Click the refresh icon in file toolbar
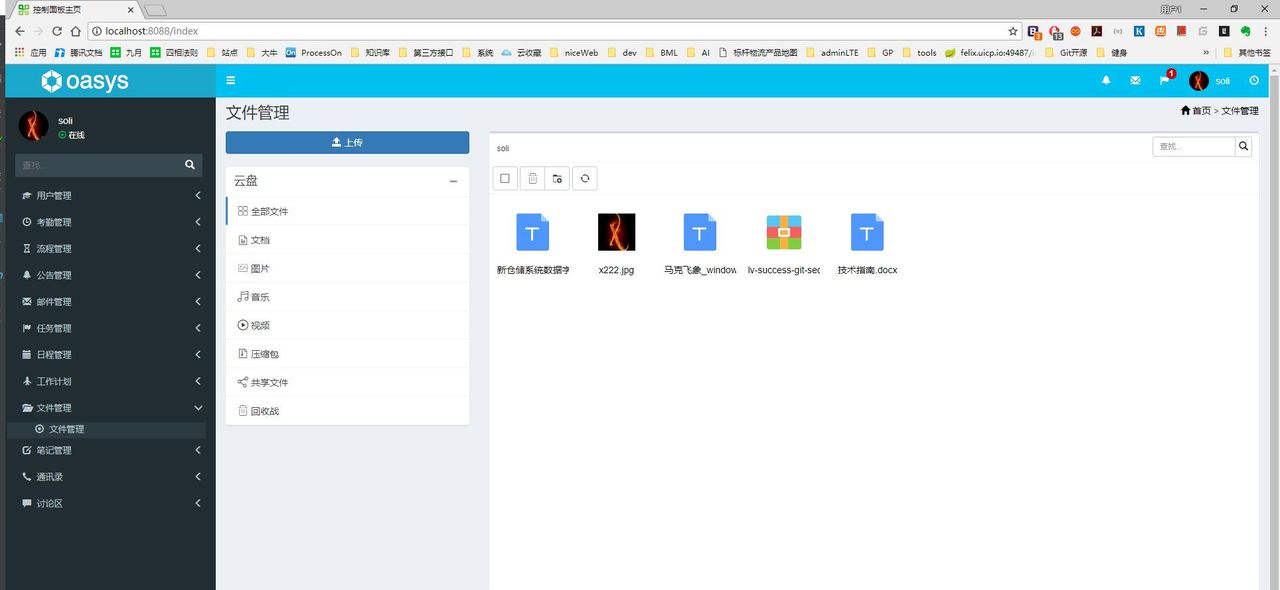The image size is (1280, 590). (585, 179)
